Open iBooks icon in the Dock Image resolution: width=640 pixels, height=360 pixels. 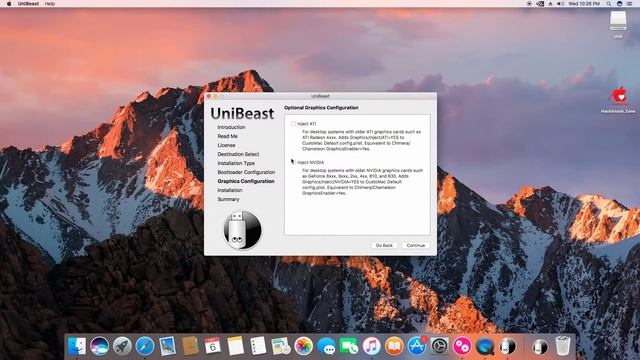coord(394,346)
